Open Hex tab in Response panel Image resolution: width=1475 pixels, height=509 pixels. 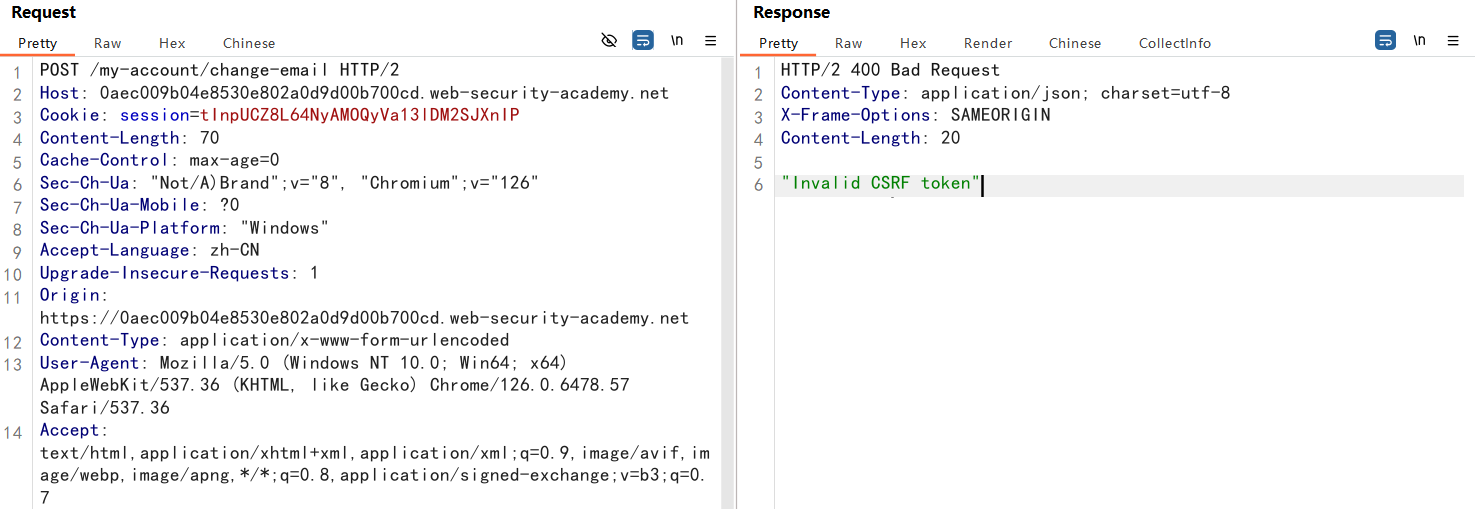tap(913, 43)
